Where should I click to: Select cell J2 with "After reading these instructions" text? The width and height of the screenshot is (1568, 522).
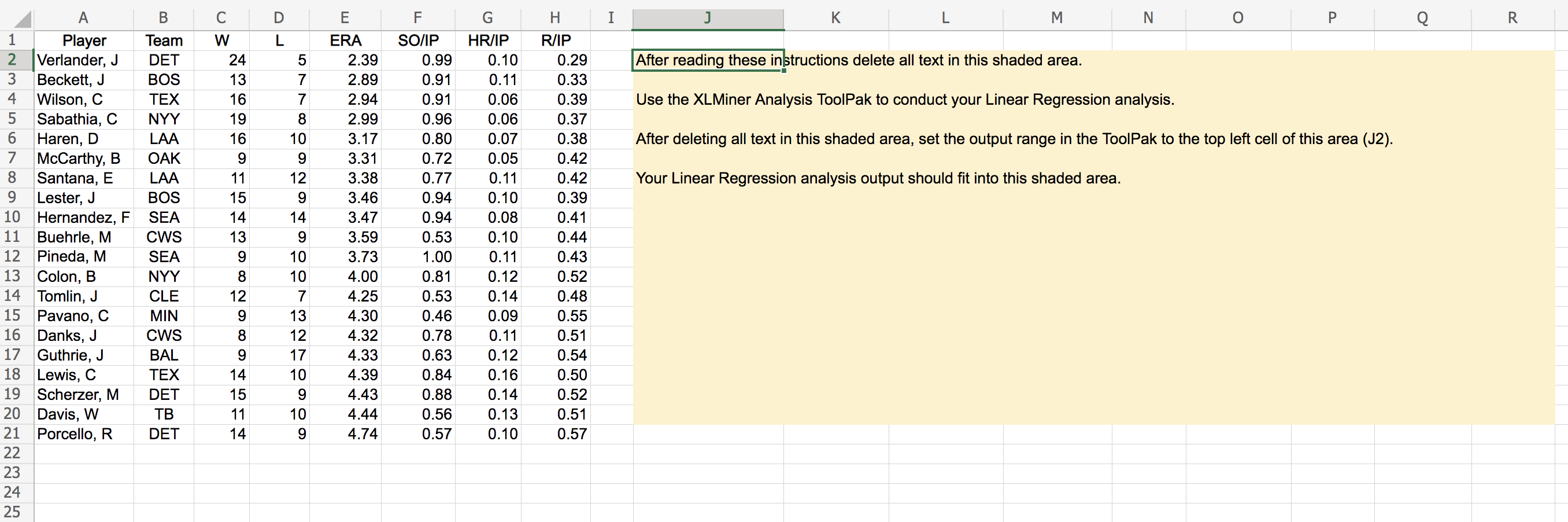point(708,60)
